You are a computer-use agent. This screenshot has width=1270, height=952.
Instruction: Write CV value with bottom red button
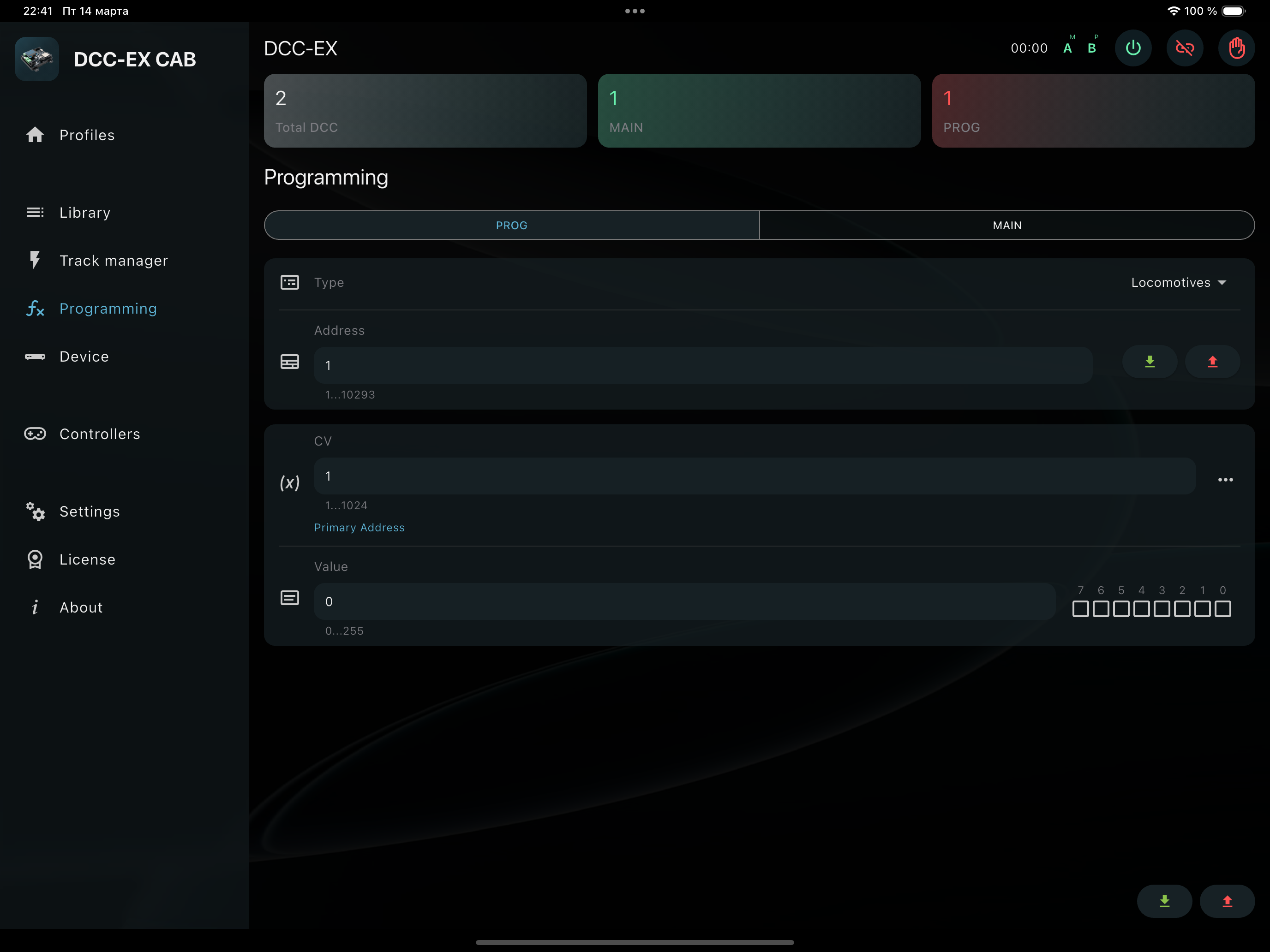click(x=1228, y=901)
